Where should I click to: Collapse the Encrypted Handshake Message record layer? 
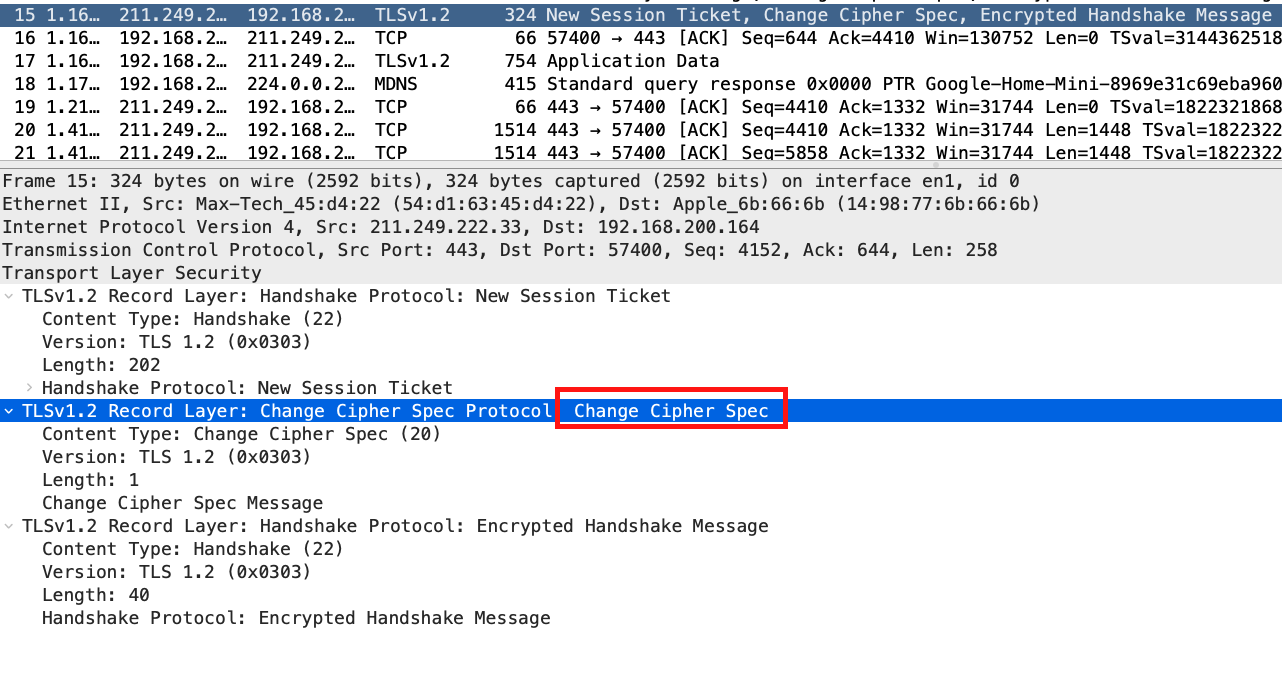tap(10, 526)
